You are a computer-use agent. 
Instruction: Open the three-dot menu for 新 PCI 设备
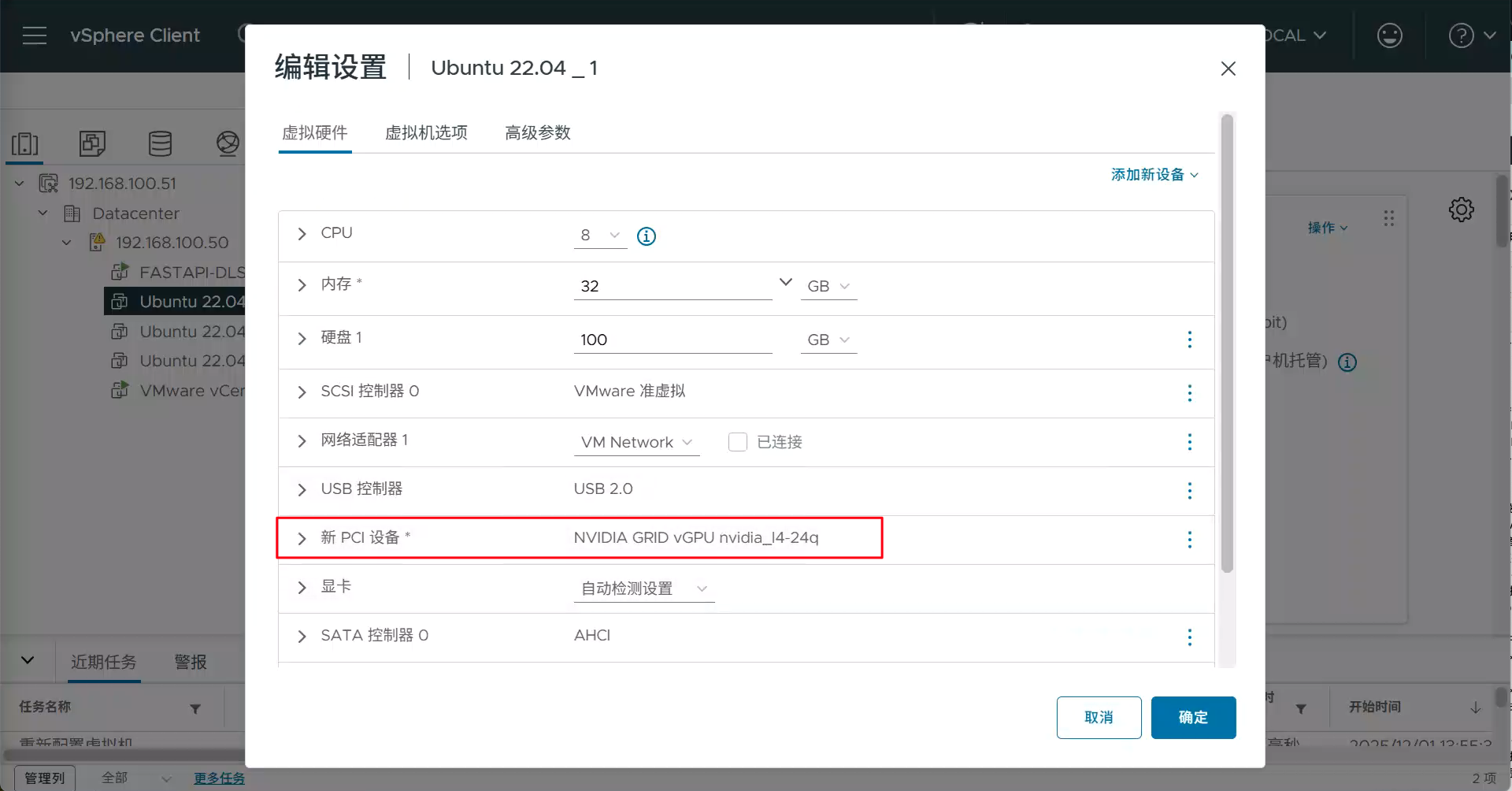(x=1189, y=540)
